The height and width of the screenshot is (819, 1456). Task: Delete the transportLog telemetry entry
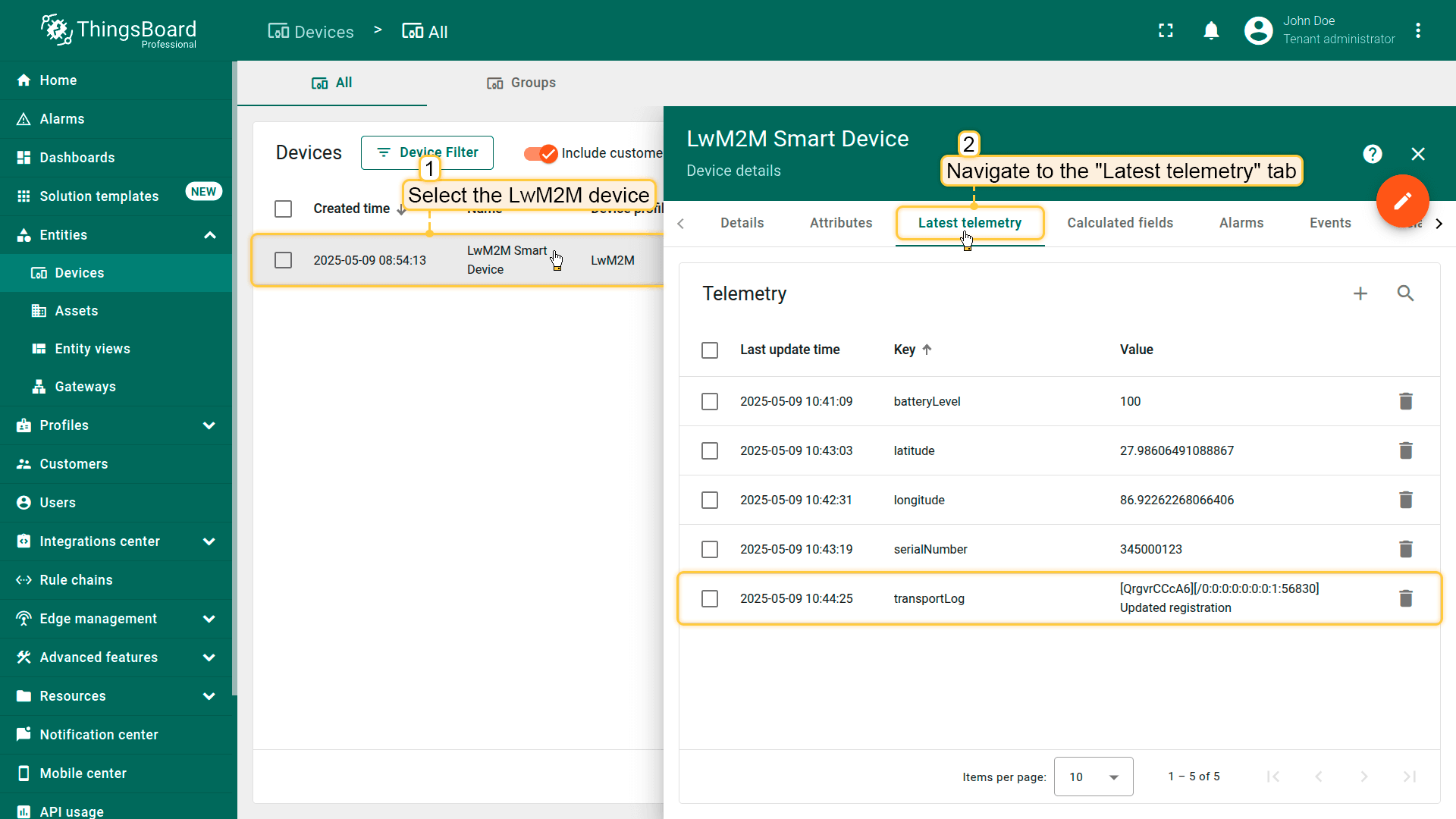1405,598
